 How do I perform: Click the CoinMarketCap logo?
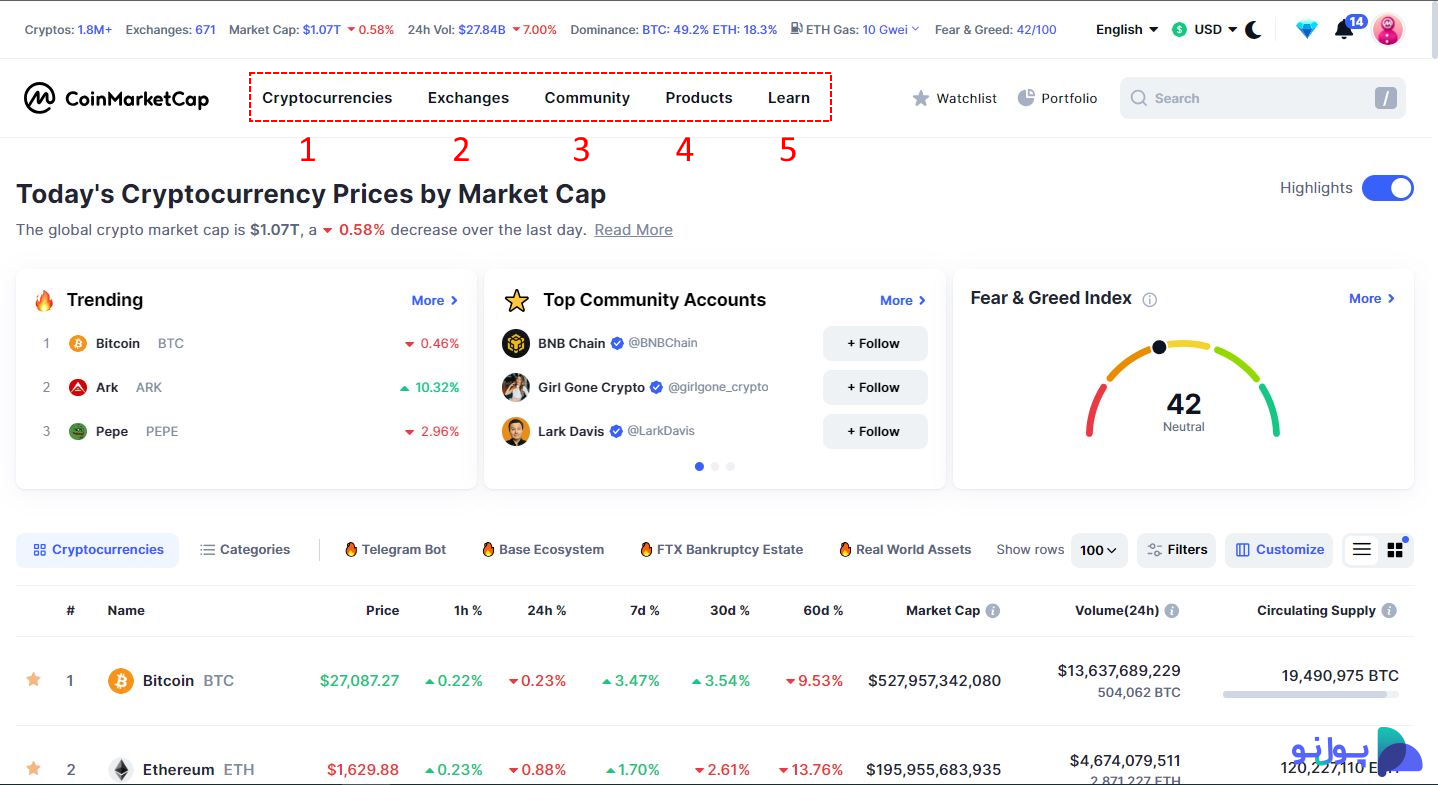(116, 98)
